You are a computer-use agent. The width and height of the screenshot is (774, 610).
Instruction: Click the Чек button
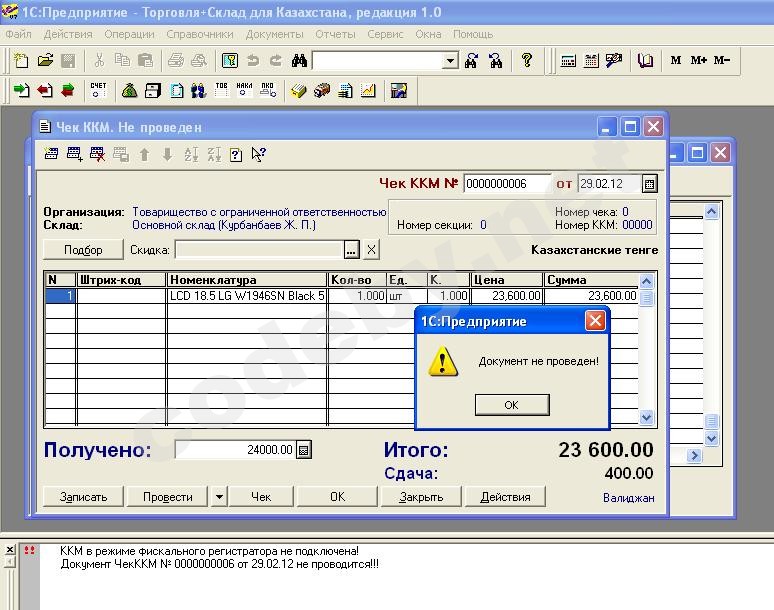261,497
